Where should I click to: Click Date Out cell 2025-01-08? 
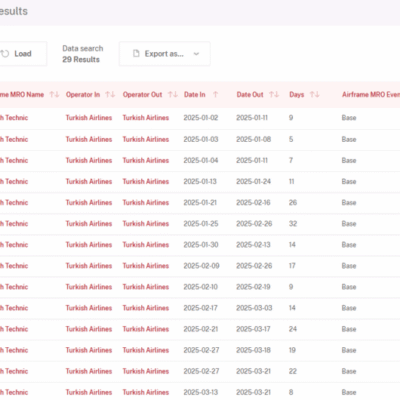(x=254, y=139)
